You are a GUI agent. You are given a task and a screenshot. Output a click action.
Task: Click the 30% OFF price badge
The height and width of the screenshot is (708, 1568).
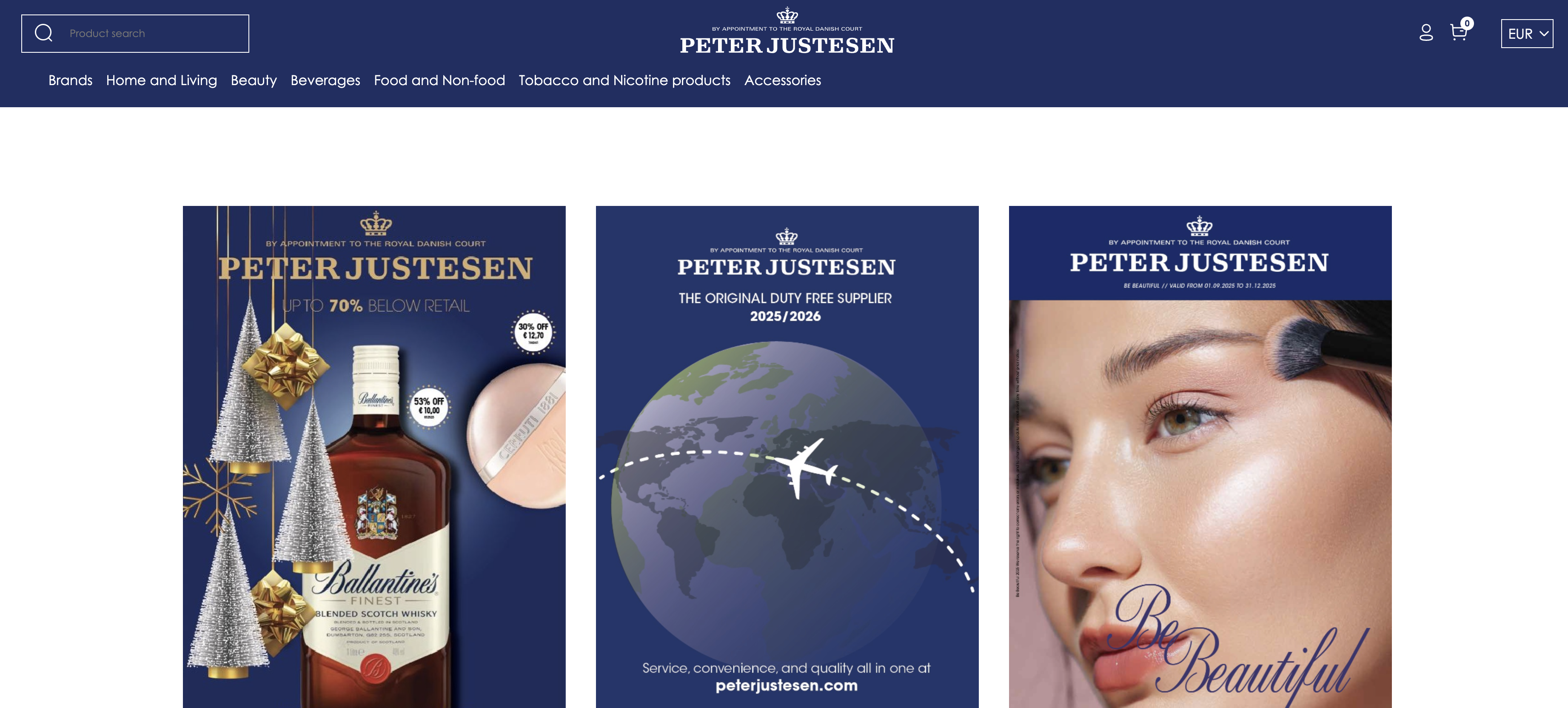pyautogui.click(x=533, y=332)
